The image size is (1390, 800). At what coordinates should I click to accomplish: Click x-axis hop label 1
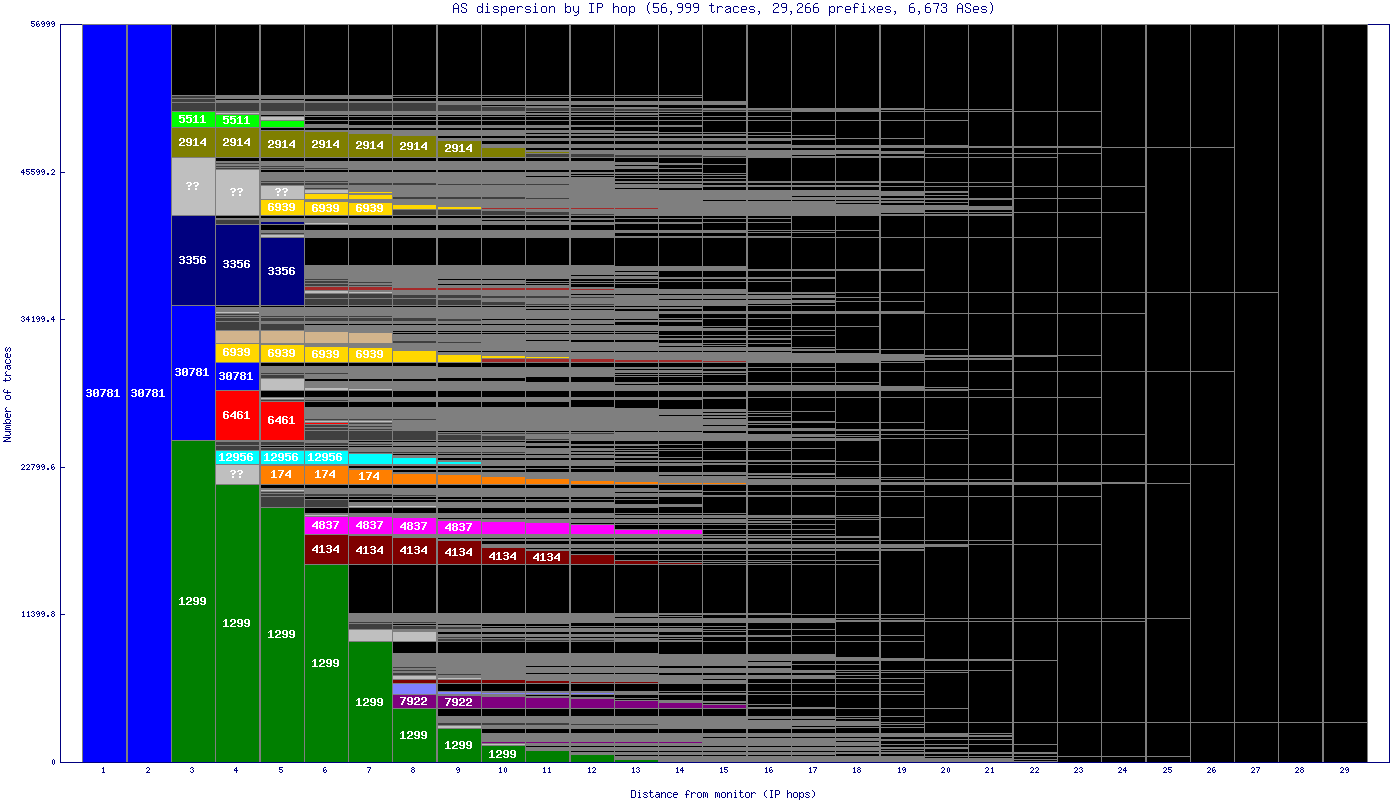click(104, 771)
